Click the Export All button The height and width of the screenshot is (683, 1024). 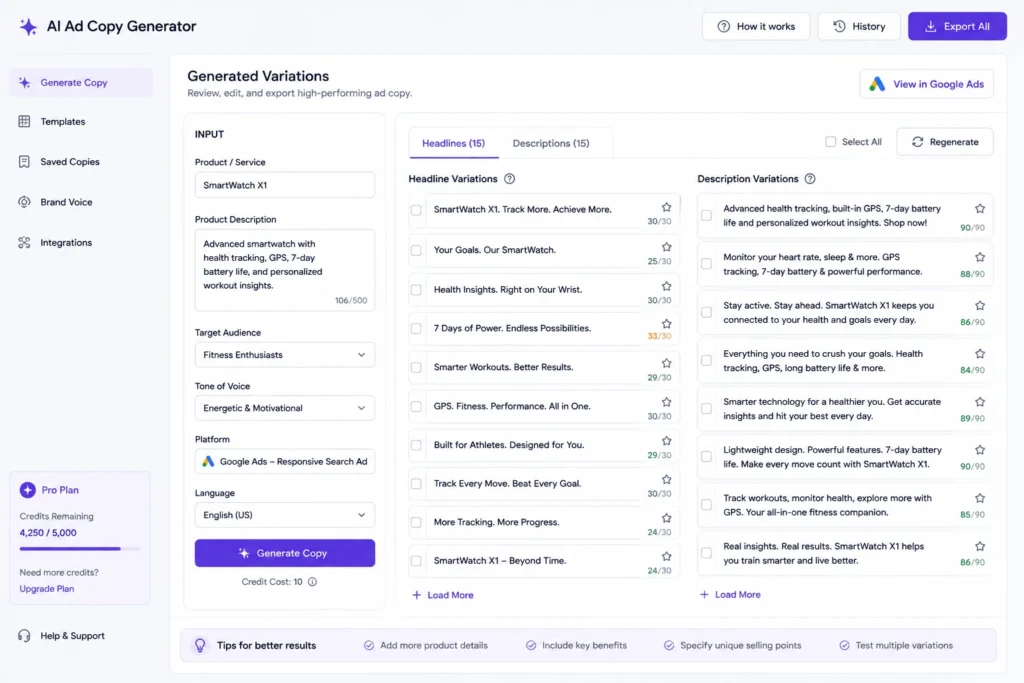coord(957,27)
